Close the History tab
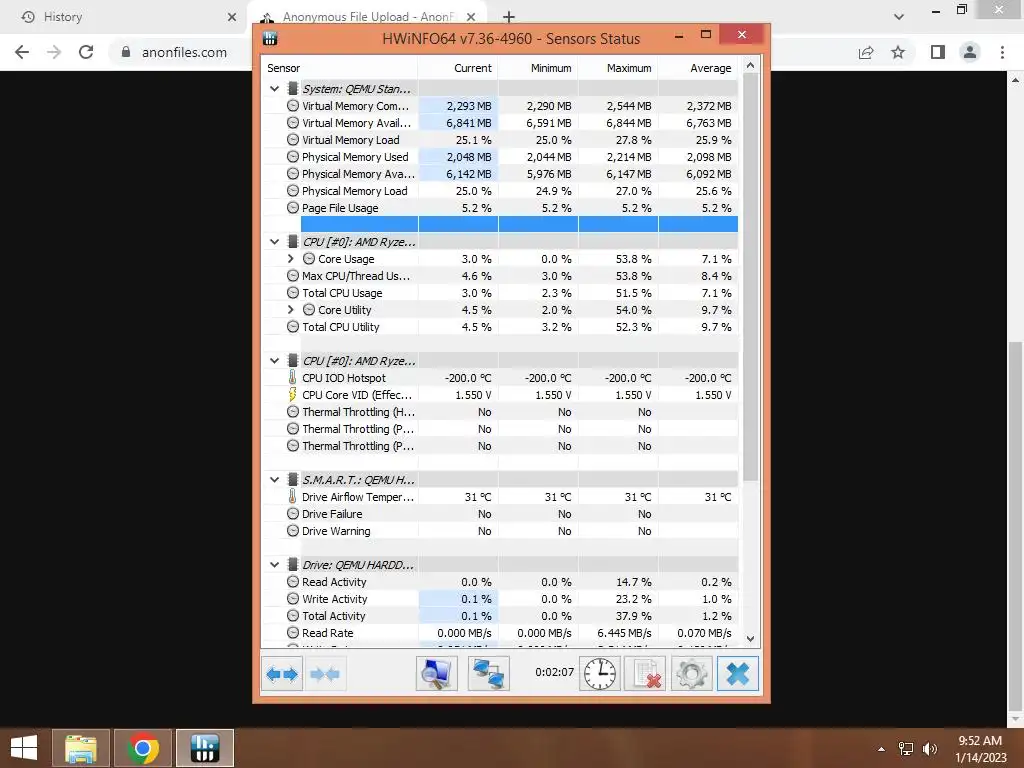 tap(232, 17)
